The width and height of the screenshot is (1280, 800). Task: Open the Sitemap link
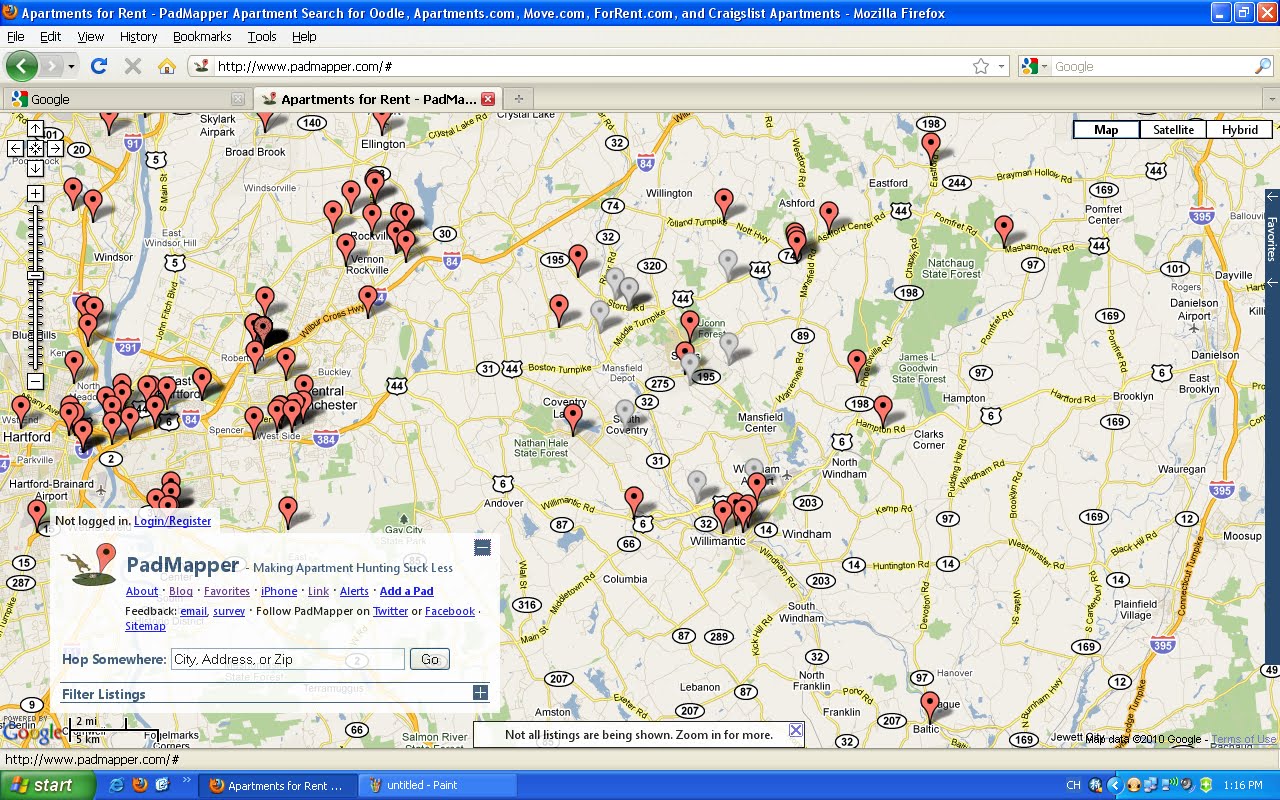145,626
